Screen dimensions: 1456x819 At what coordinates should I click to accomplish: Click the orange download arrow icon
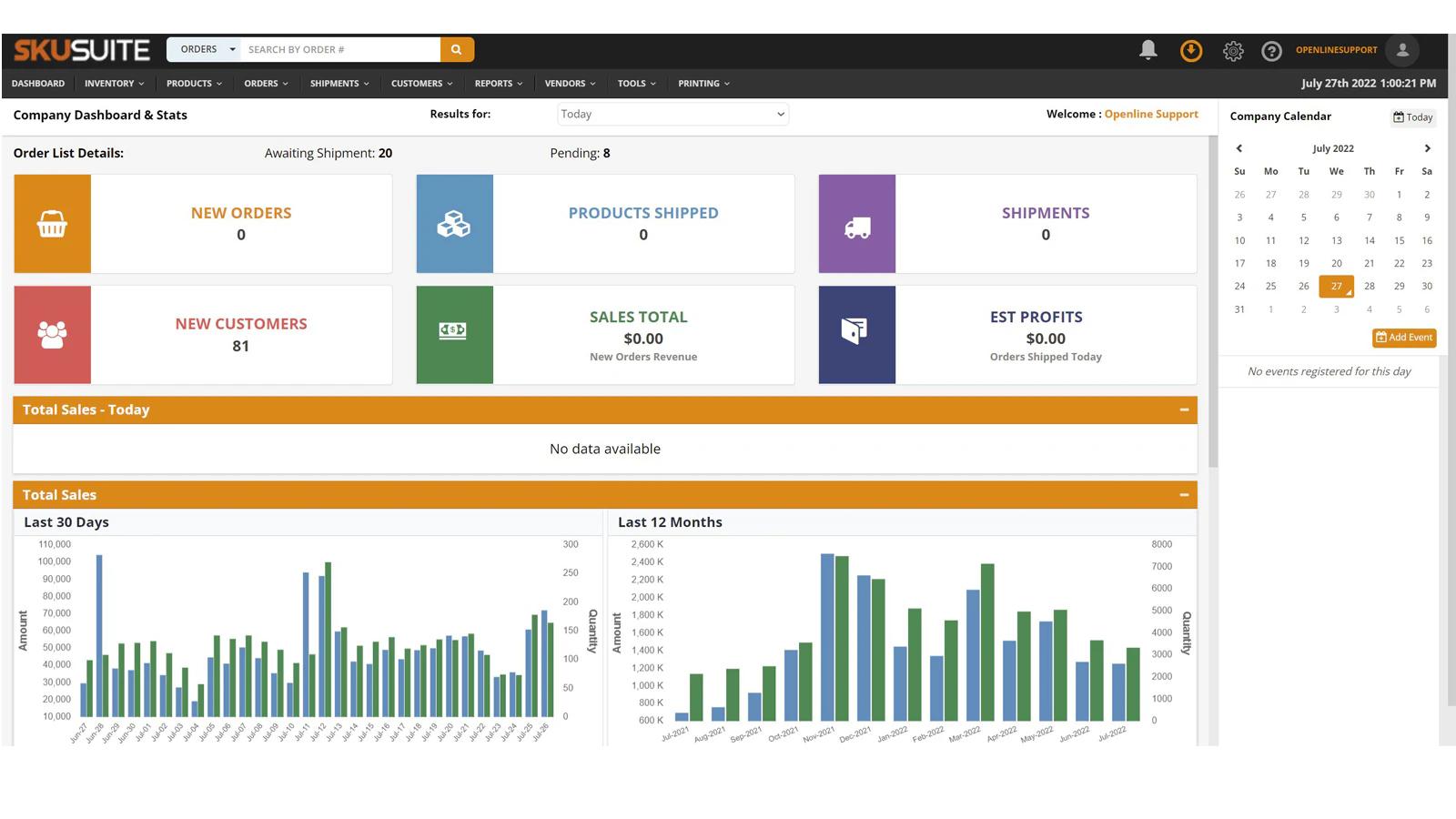(x=1191, y=51)
